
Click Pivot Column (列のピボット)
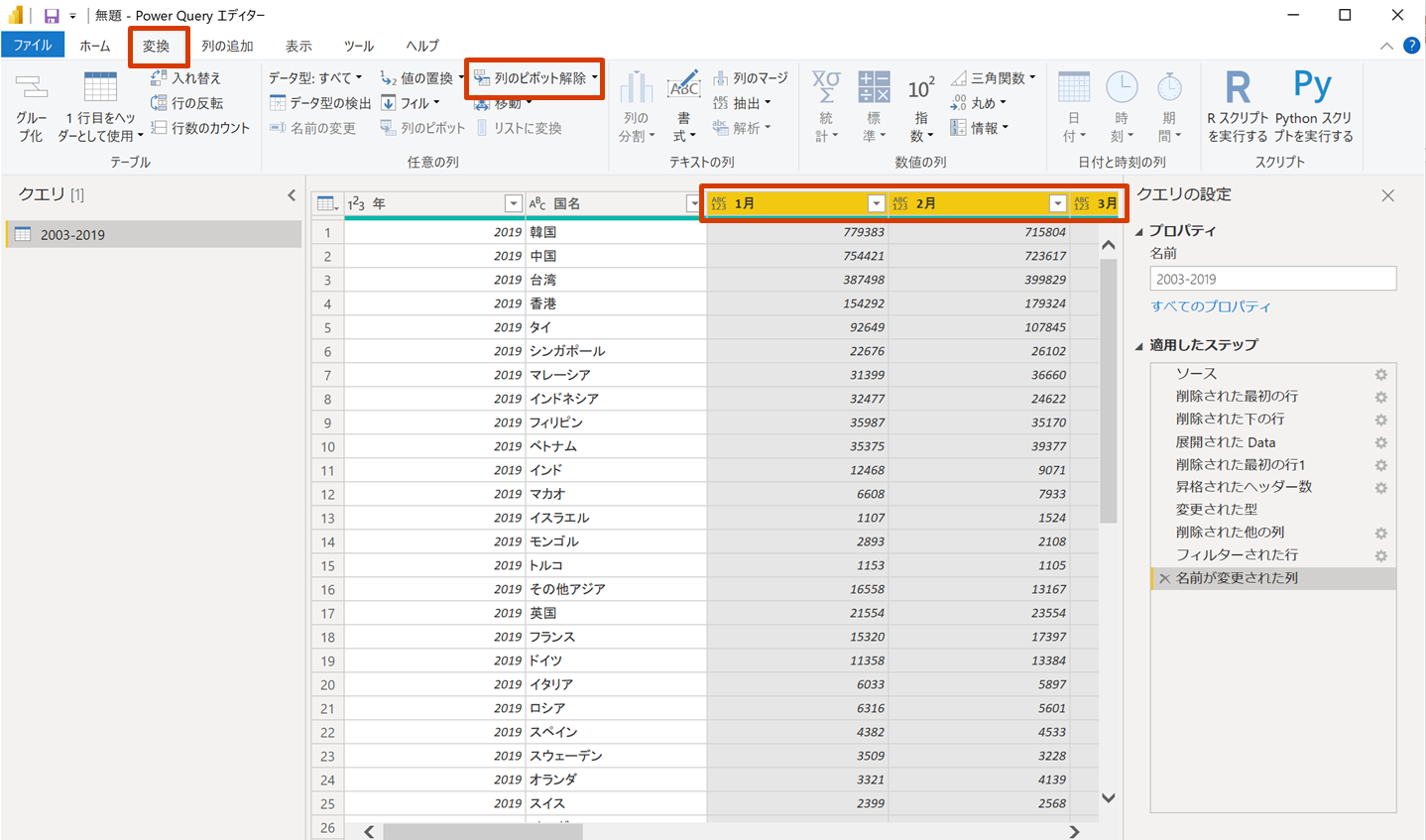coord(422,128)
